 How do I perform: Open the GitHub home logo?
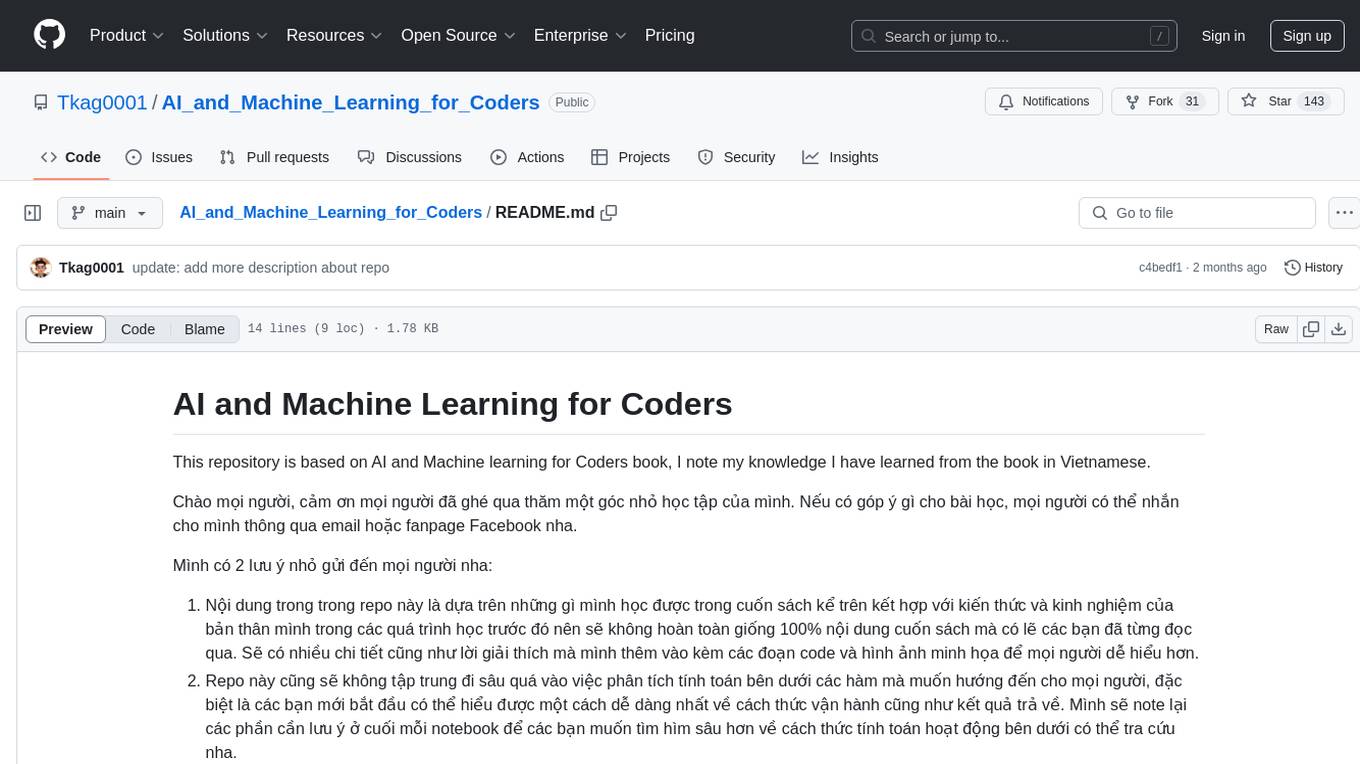(x=49, y=35)
